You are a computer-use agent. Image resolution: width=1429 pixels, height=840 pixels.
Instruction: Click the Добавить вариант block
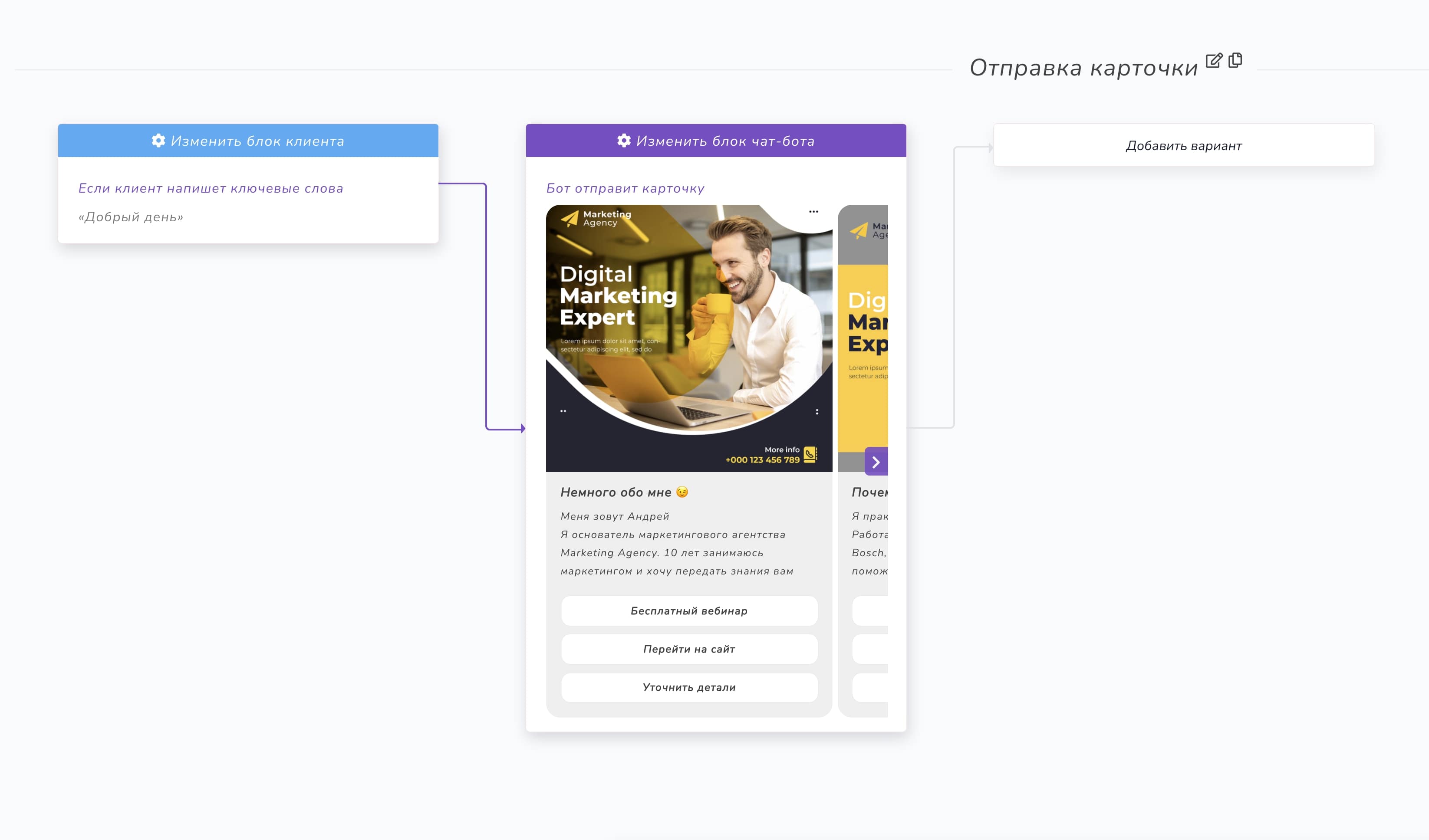coord(1183,146)
